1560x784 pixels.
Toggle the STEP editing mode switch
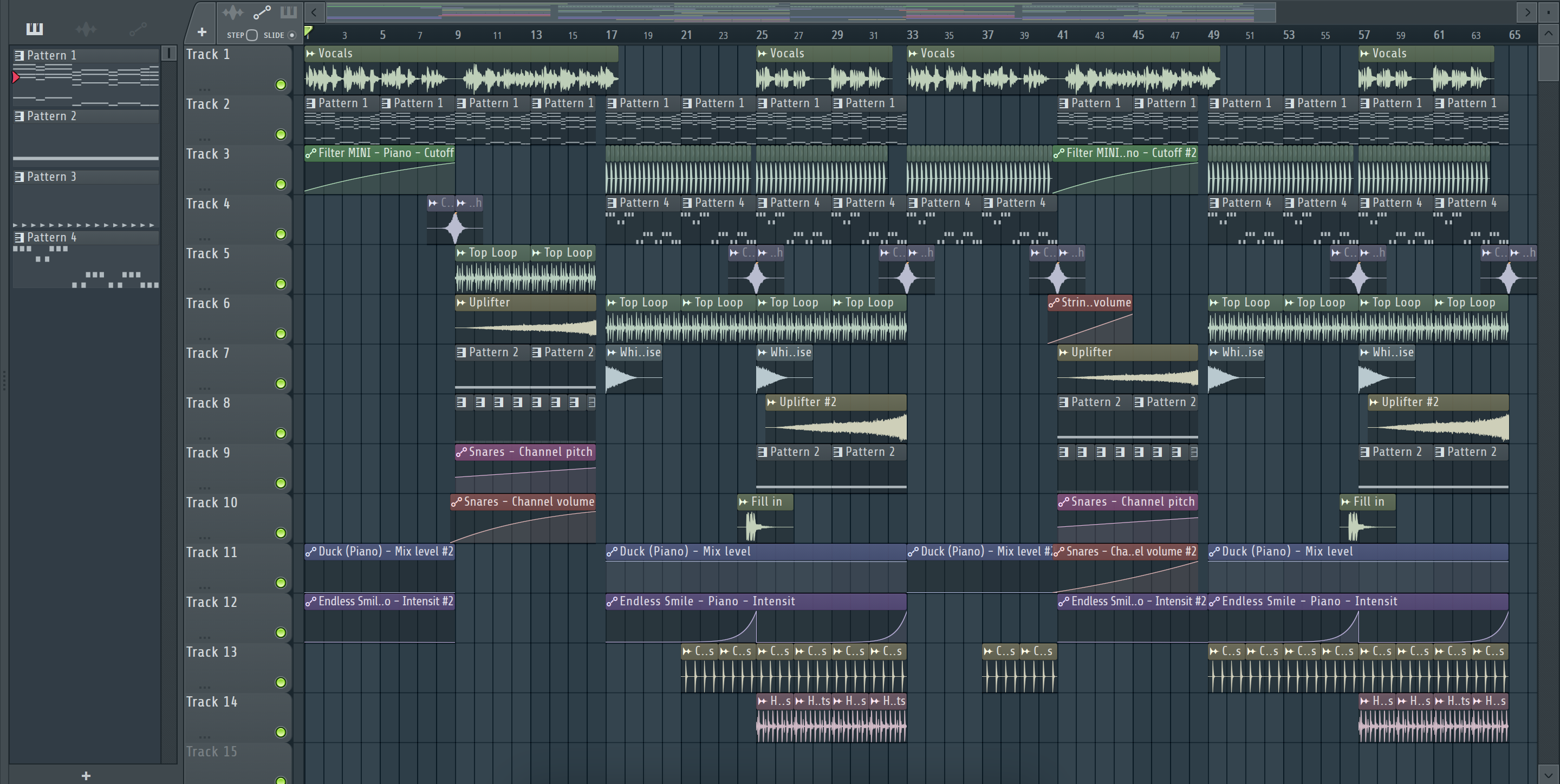point(252,35)
